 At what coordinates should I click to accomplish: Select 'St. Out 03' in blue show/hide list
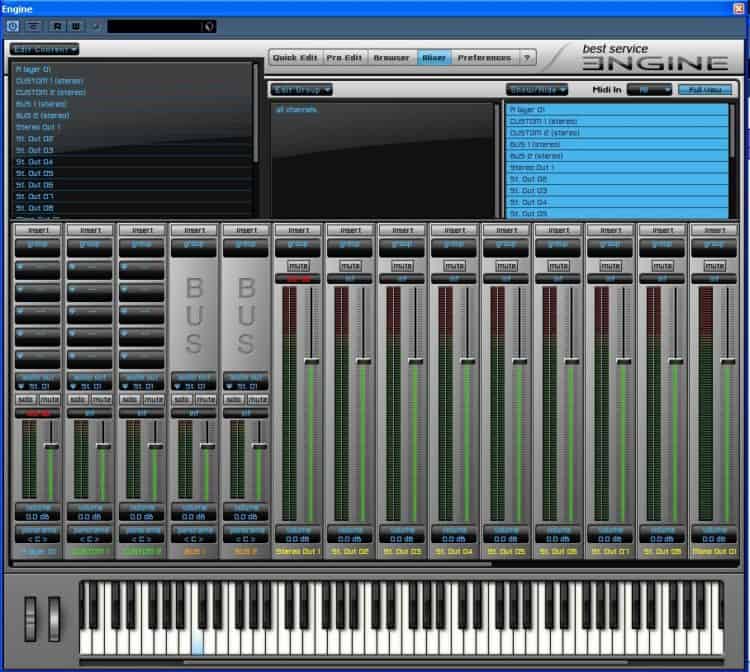pyautogui.click(x=617, y=190)
